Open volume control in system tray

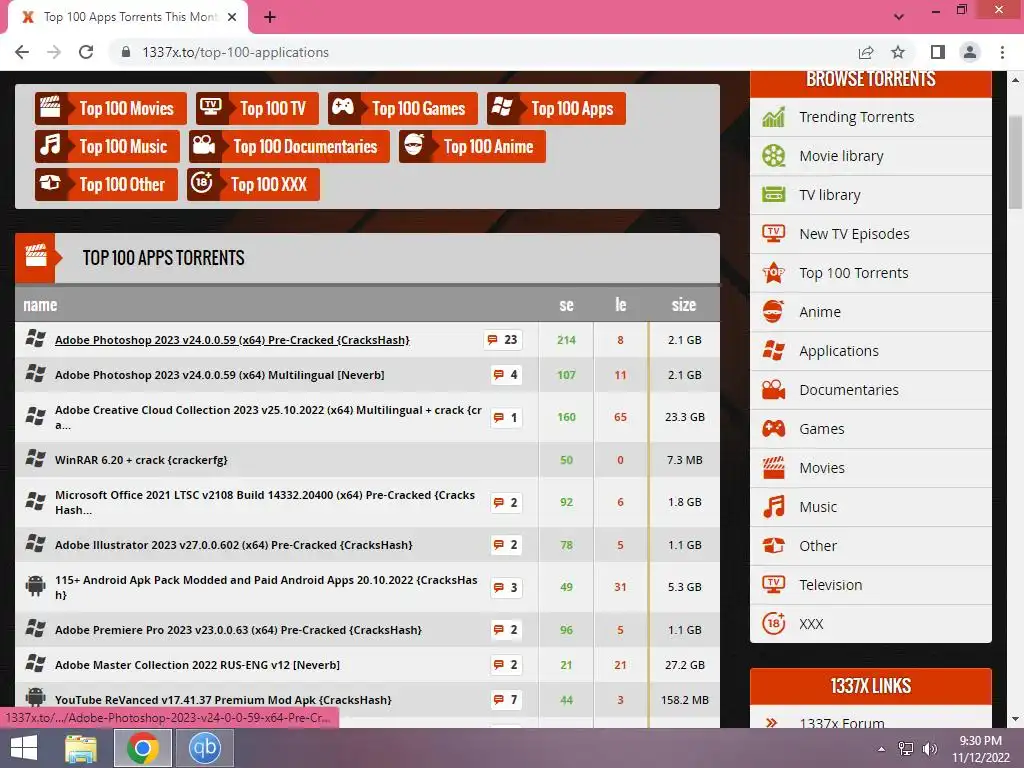(x=930, y=749)
